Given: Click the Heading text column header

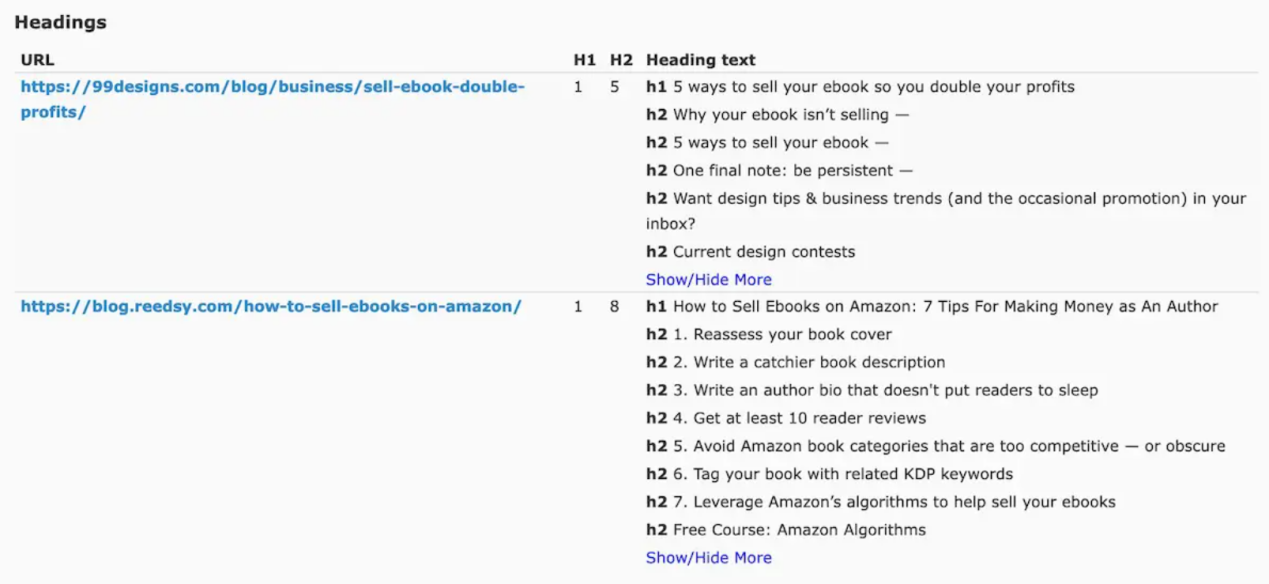Looking at the screenshot, I should [700, 60].
